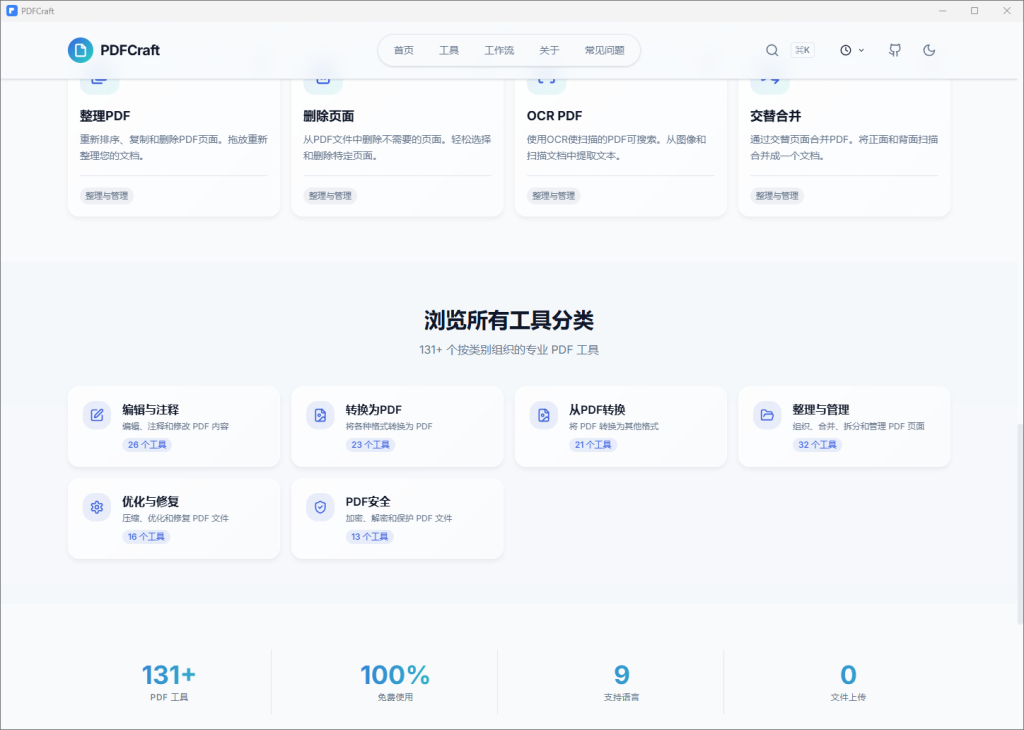Go to 首页 nav item
The height and width of the screenshot is (730, 1024).
404,50
